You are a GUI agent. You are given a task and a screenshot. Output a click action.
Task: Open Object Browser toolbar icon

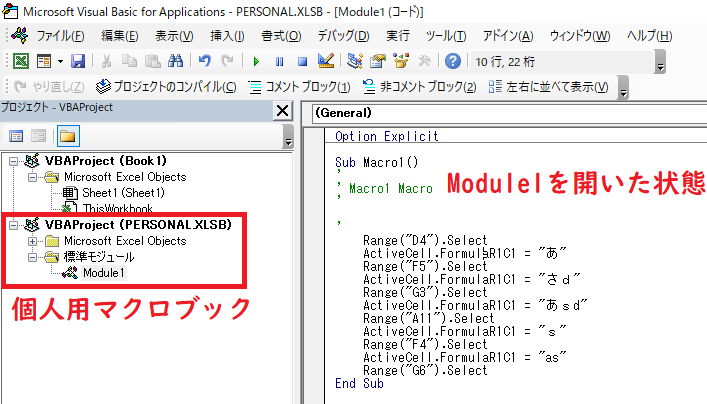[x=401, y=61]
